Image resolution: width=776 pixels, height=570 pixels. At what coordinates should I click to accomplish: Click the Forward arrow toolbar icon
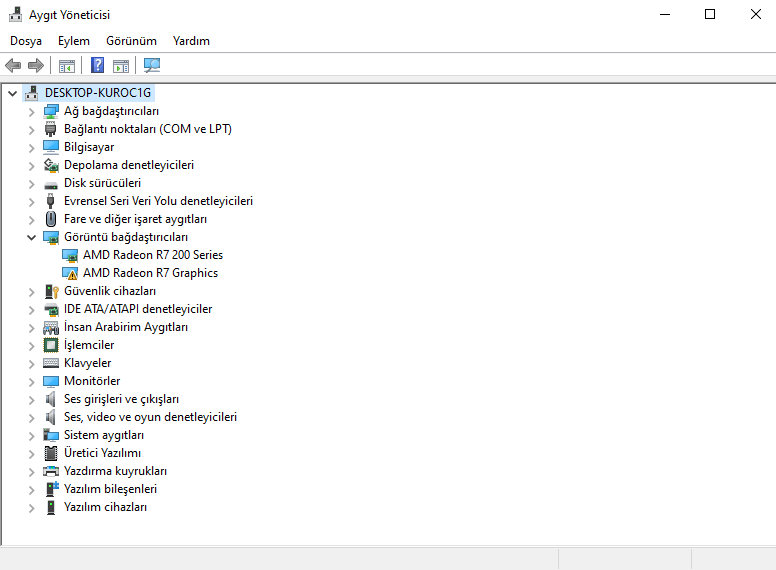click(x=36, y=65)
